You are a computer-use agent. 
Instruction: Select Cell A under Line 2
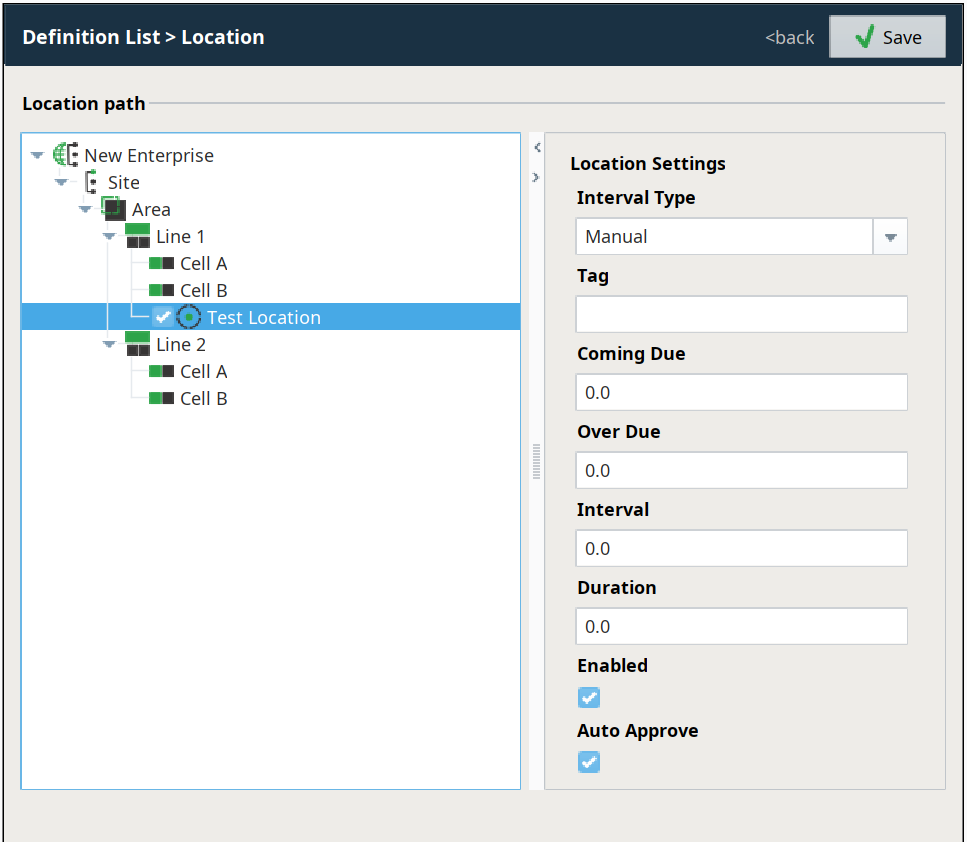click(203, 372)
